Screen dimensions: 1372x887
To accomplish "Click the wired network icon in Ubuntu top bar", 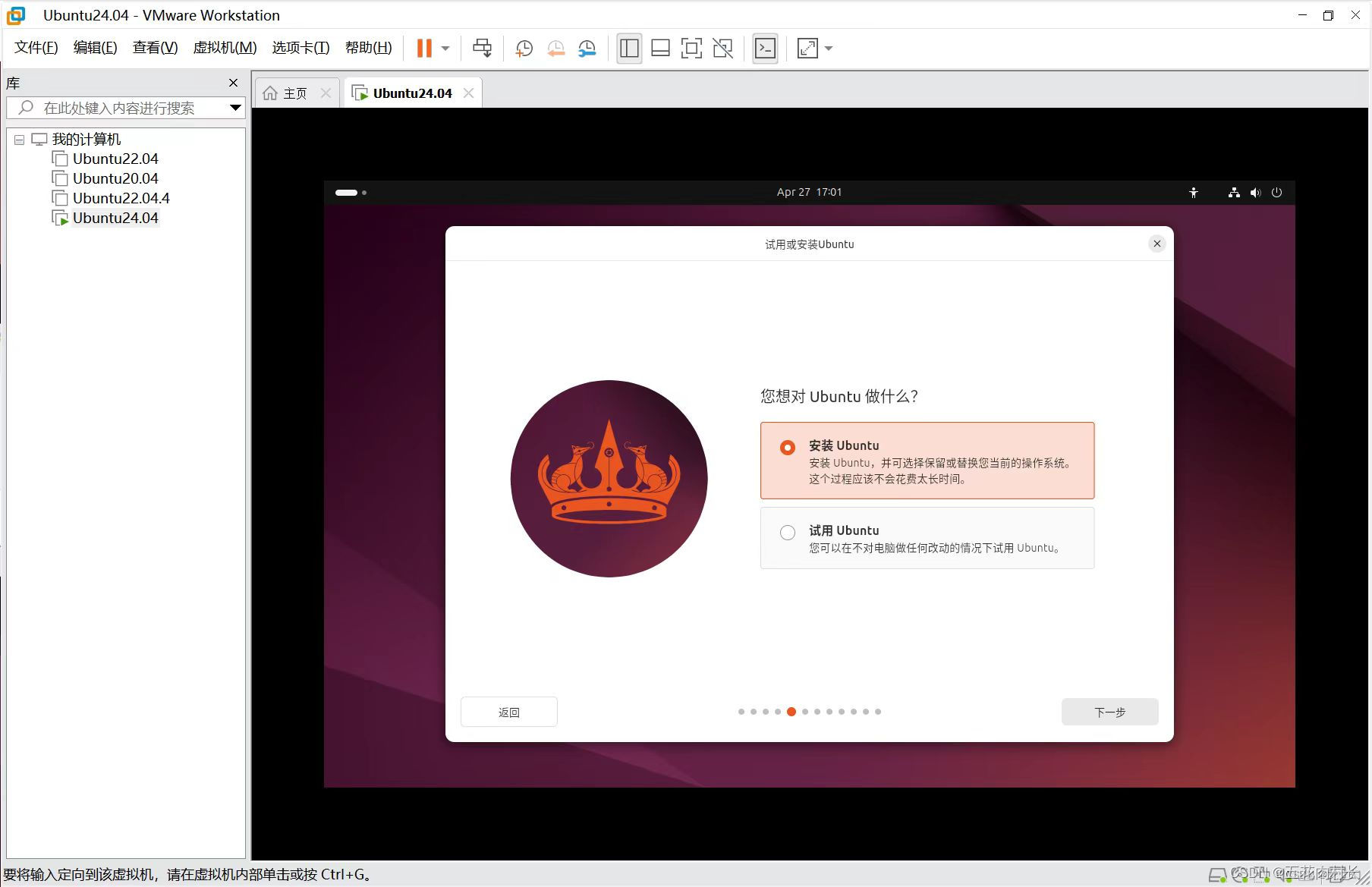I will tap(1234, 193).
